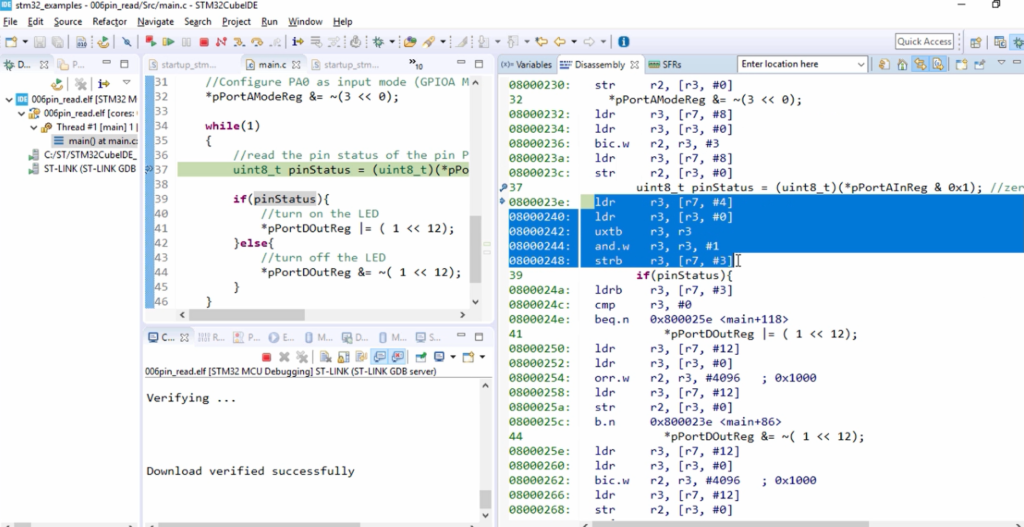Maximize the editor area panel

479,64
